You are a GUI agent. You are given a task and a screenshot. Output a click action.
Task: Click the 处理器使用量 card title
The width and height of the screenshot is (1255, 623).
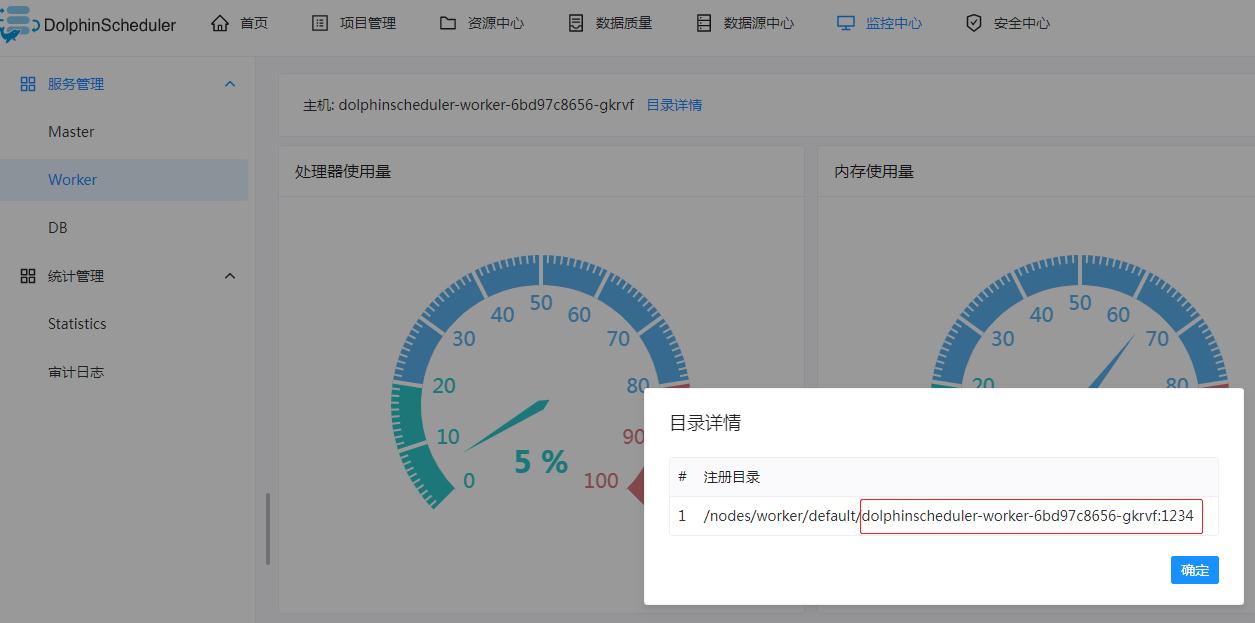[x=343, y=172]
